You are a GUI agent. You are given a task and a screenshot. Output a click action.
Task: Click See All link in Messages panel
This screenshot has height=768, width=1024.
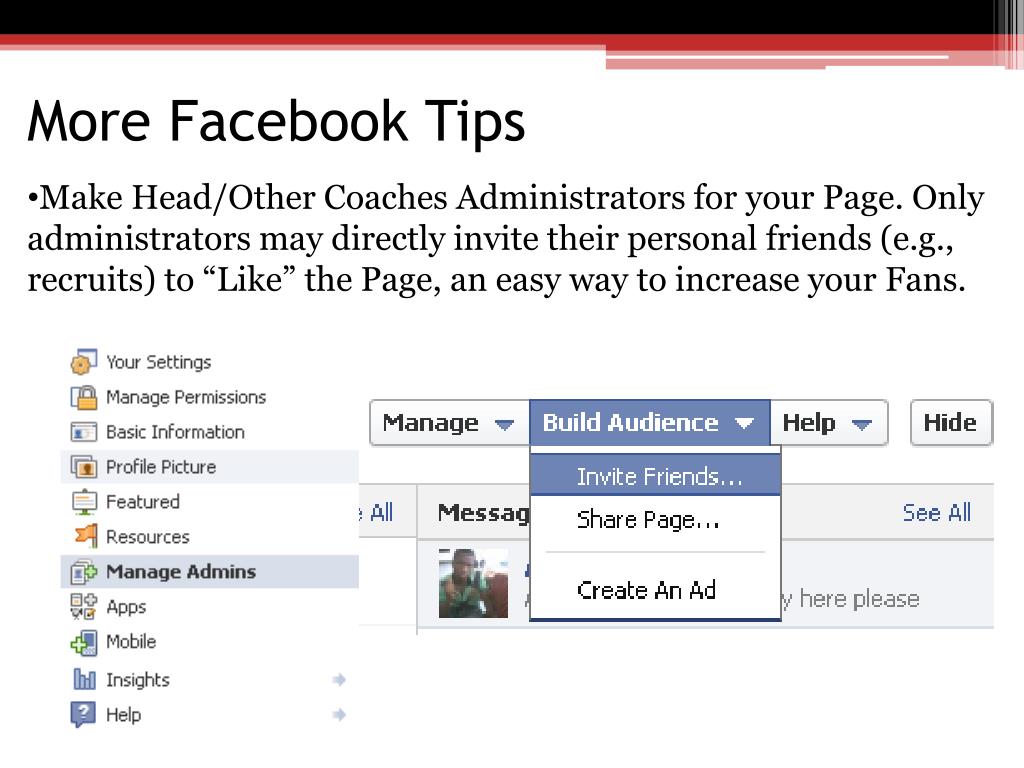[937, 513]
